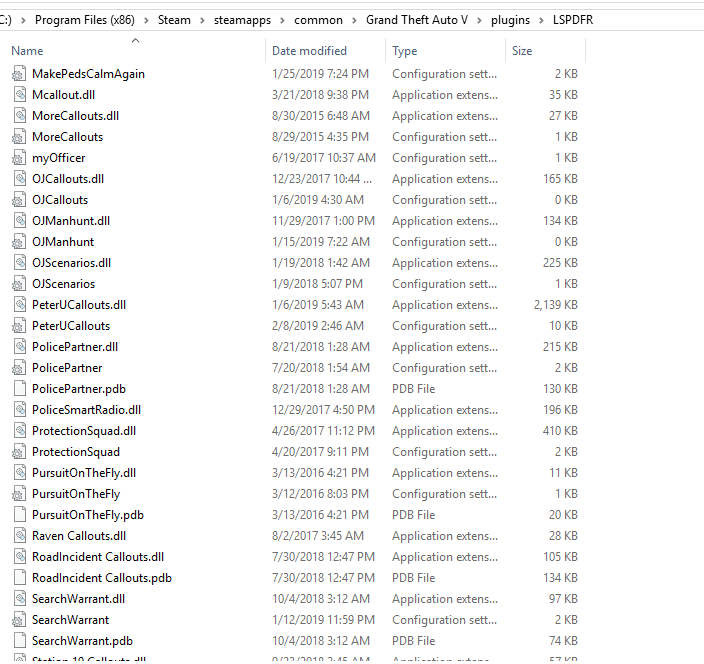Sort files by Name column header
Image resolution: width=704 pixels, height=664 pixels.
coord(27,51)
